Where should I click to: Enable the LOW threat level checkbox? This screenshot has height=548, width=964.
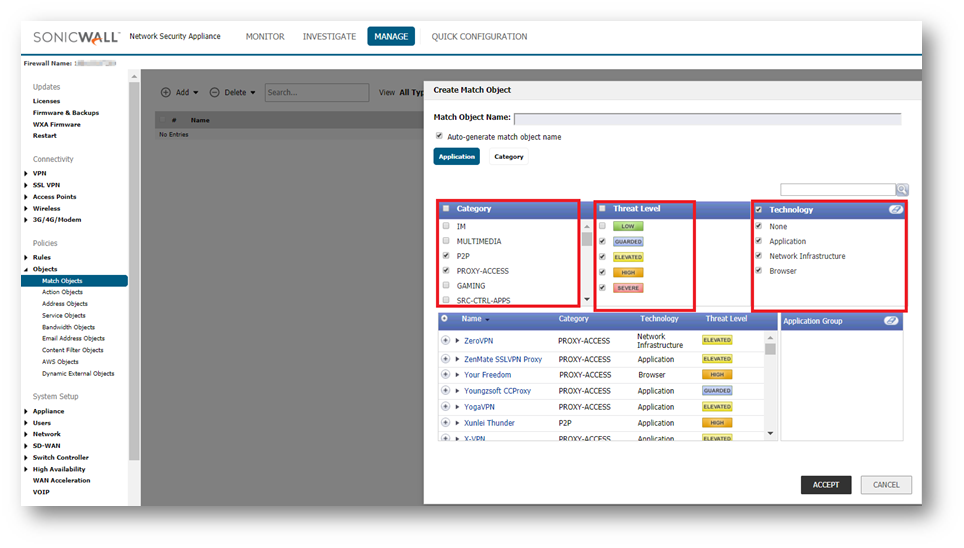[602, 227]
